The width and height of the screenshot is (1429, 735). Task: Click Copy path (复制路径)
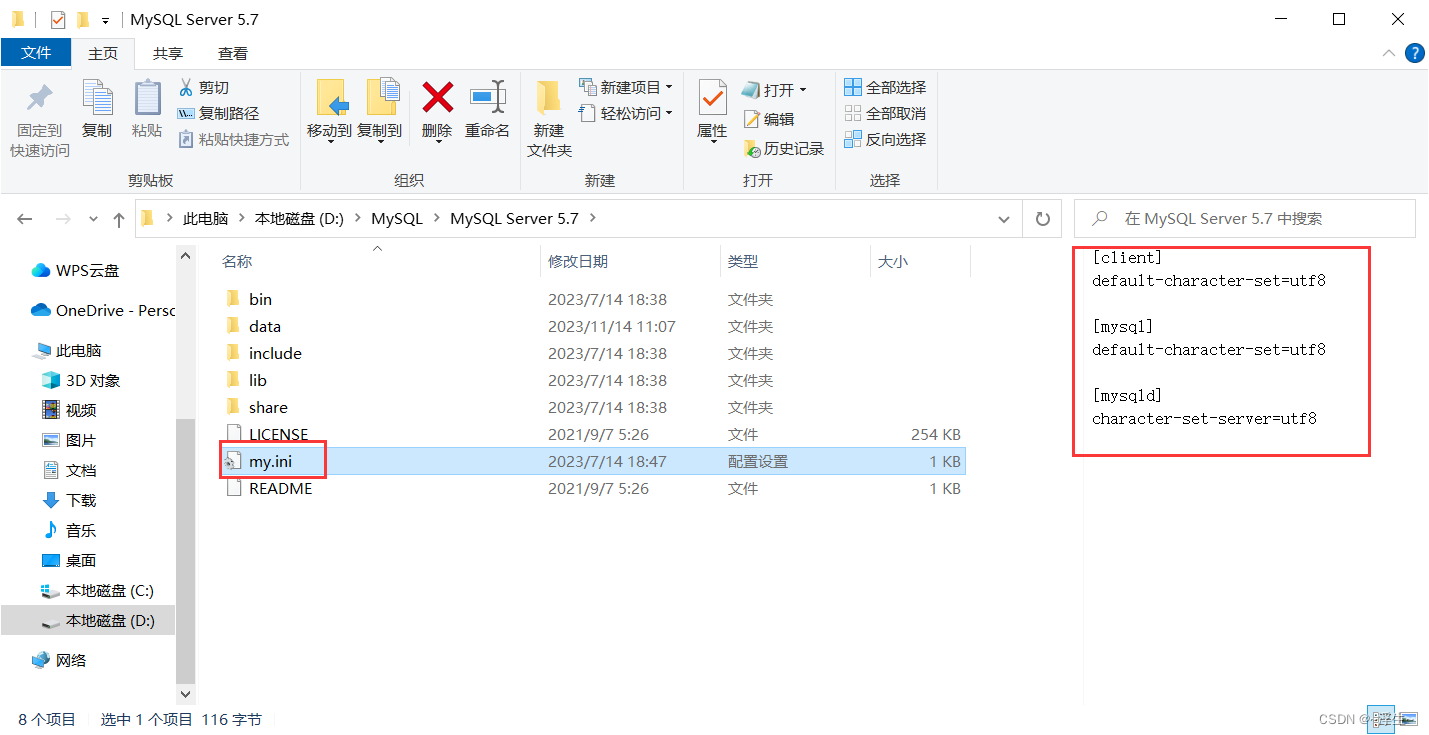(218, 114)
